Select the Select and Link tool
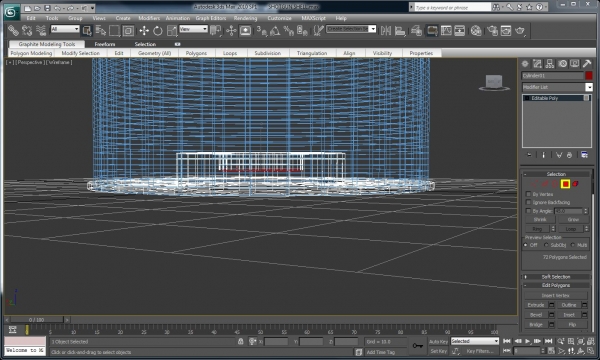The image size is (600, 360). (13, 30)
